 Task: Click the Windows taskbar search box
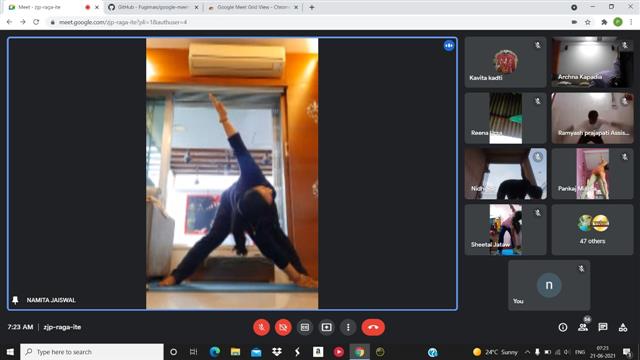pyautogui.click(x=92, y=352)
